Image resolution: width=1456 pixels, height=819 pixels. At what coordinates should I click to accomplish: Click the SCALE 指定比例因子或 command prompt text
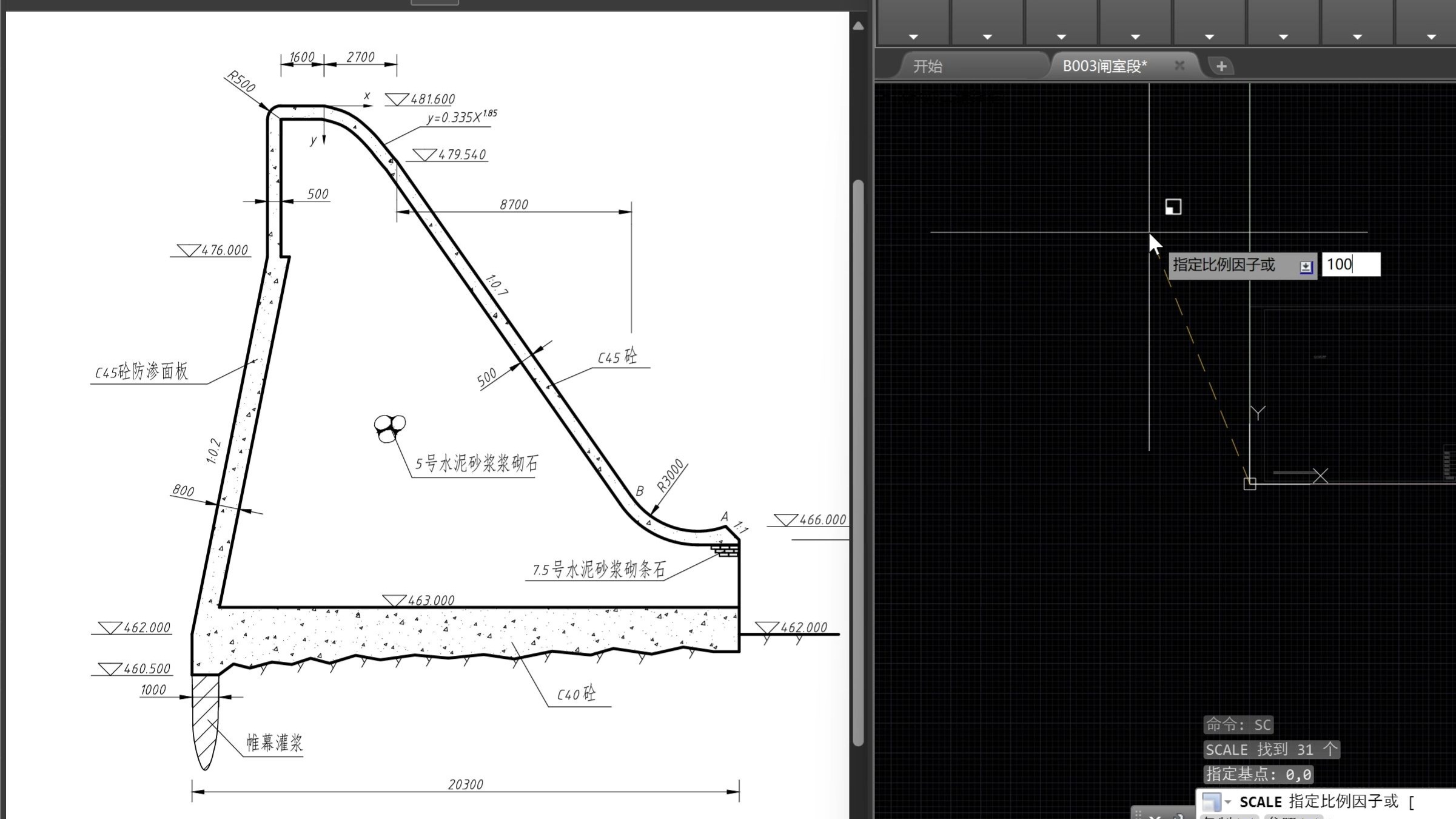[1318, 801]
